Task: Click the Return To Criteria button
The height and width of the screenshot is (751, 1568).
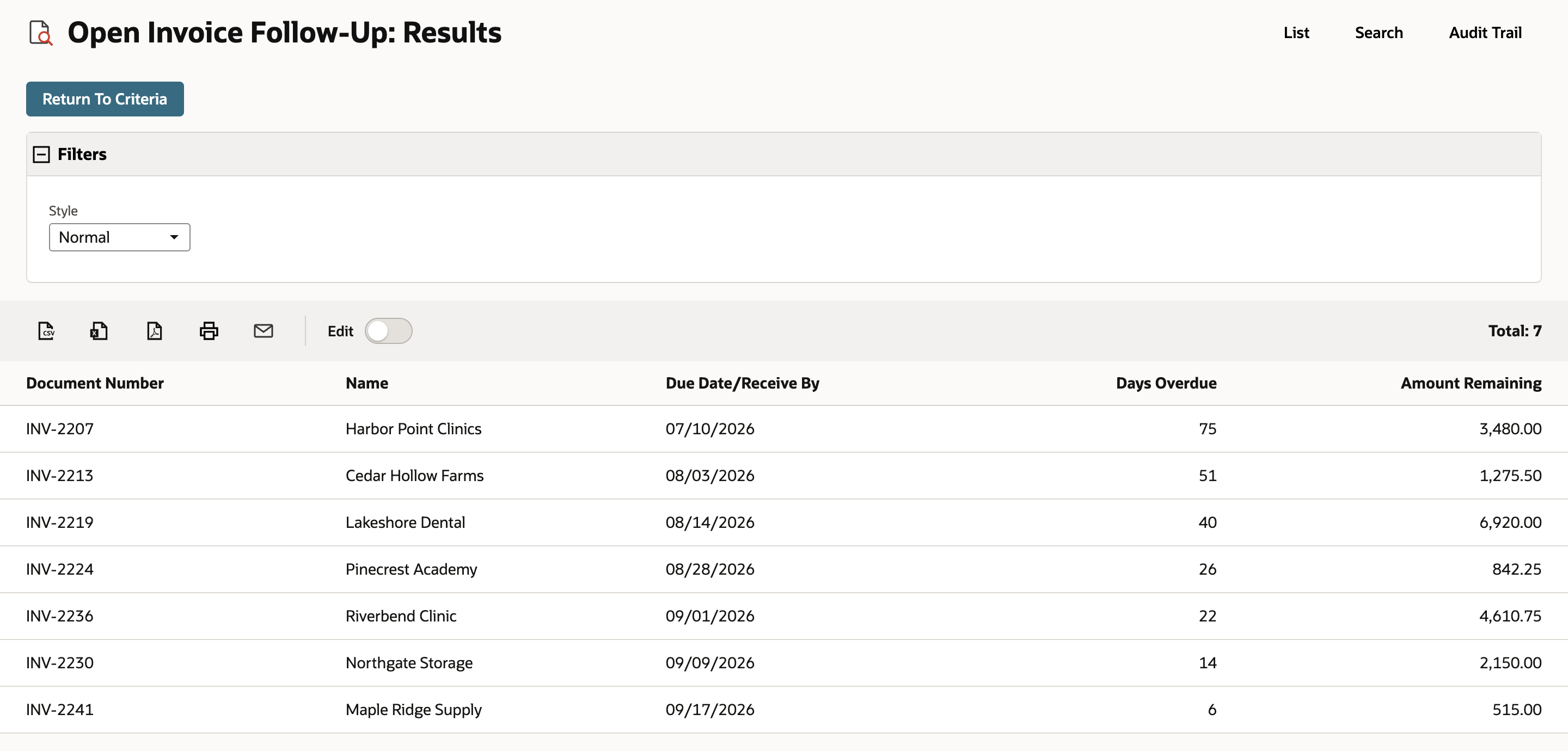Action: pyautogui.click(x=105, y=99)
